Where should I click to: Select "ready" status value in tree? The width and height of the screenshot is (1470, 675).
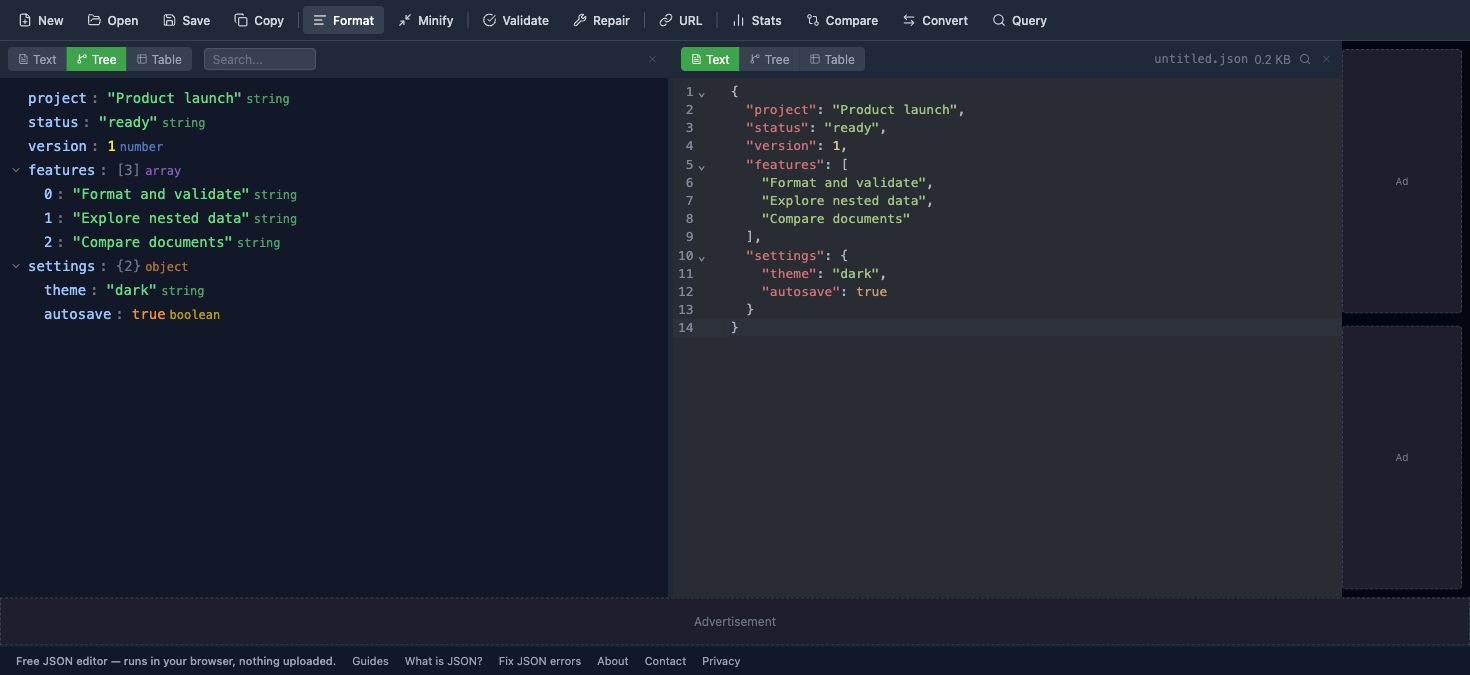128,122
